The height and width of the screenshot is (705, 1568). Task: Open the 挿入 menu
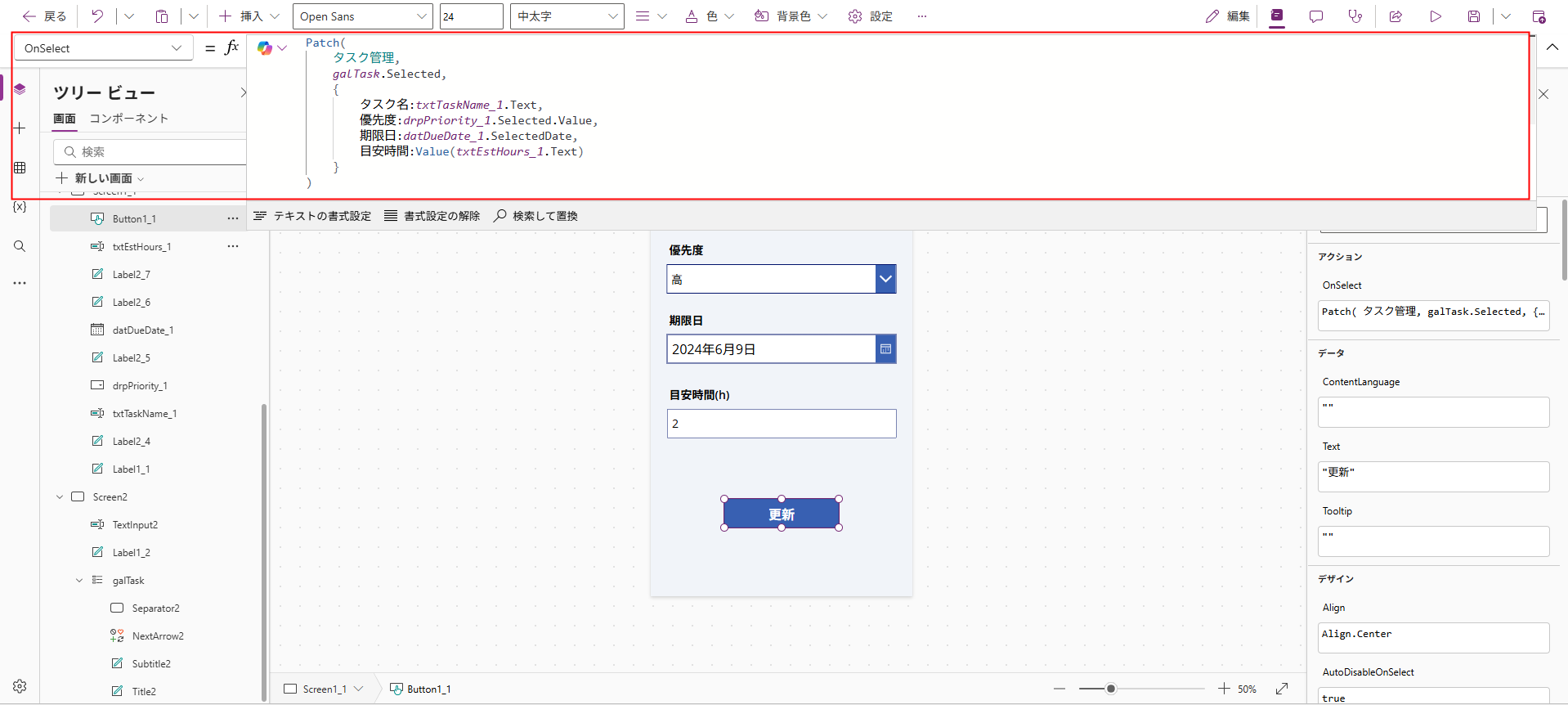(x=250, y=16)
